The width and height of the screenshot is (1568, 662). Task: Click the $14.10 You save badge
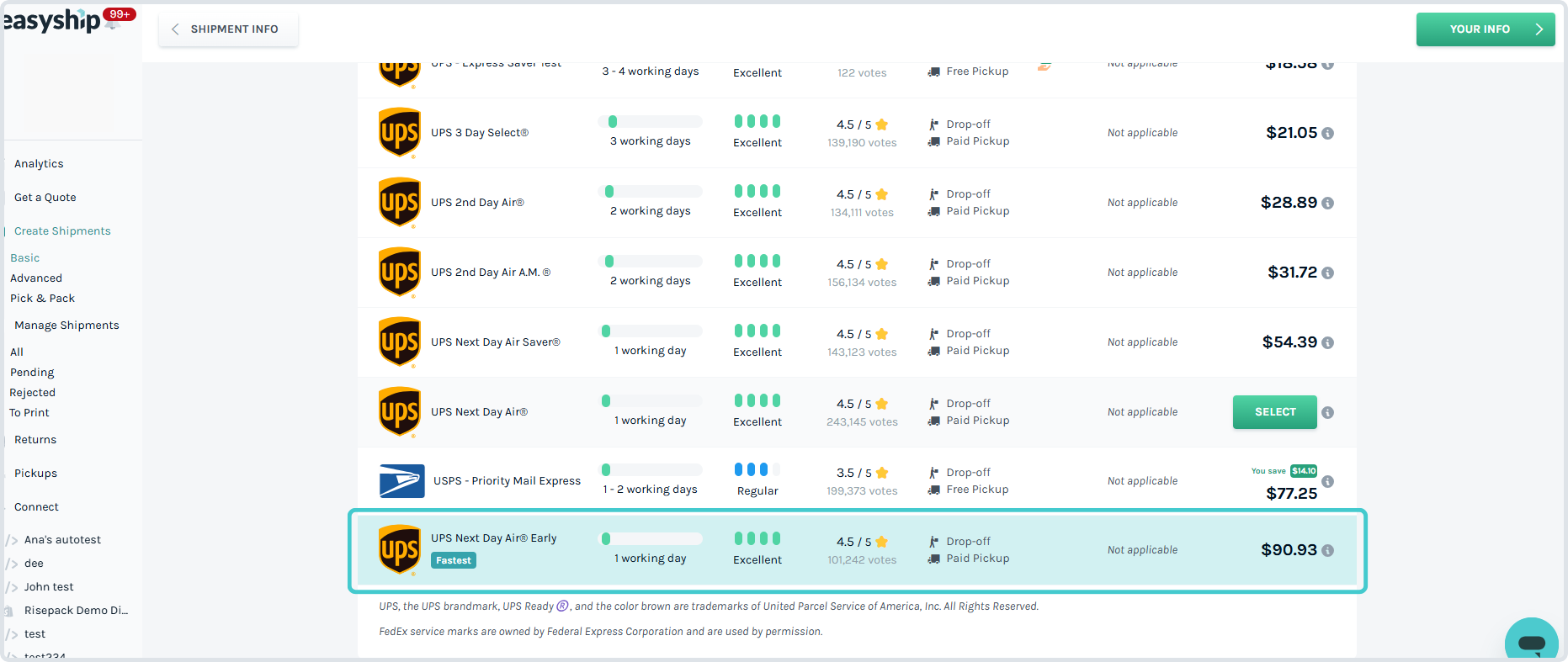[1304, 471]
